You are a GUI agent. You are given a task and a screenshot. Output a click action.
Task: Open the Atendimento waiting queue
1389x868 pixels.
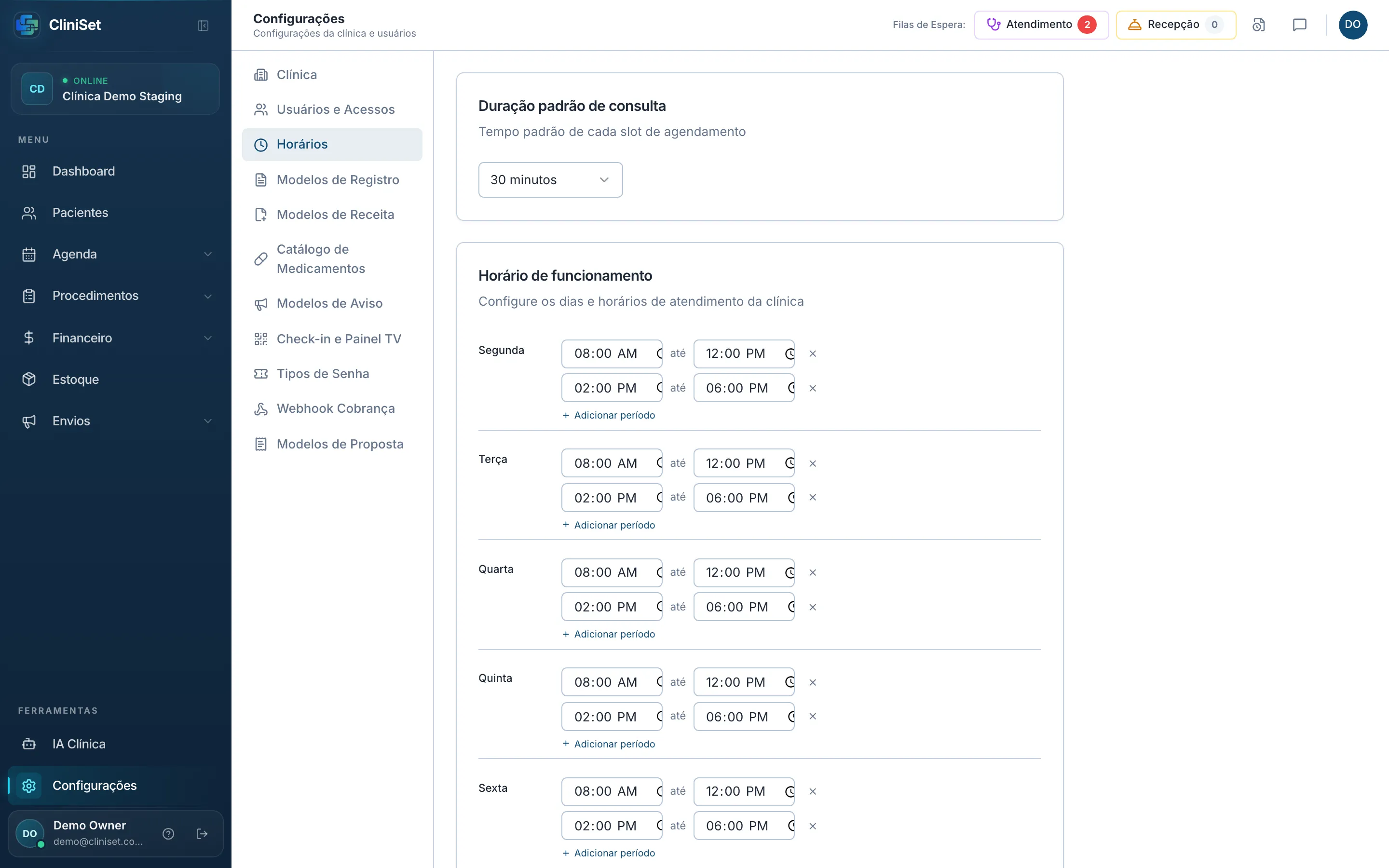pyautogui.click(x=1041, y=25)
